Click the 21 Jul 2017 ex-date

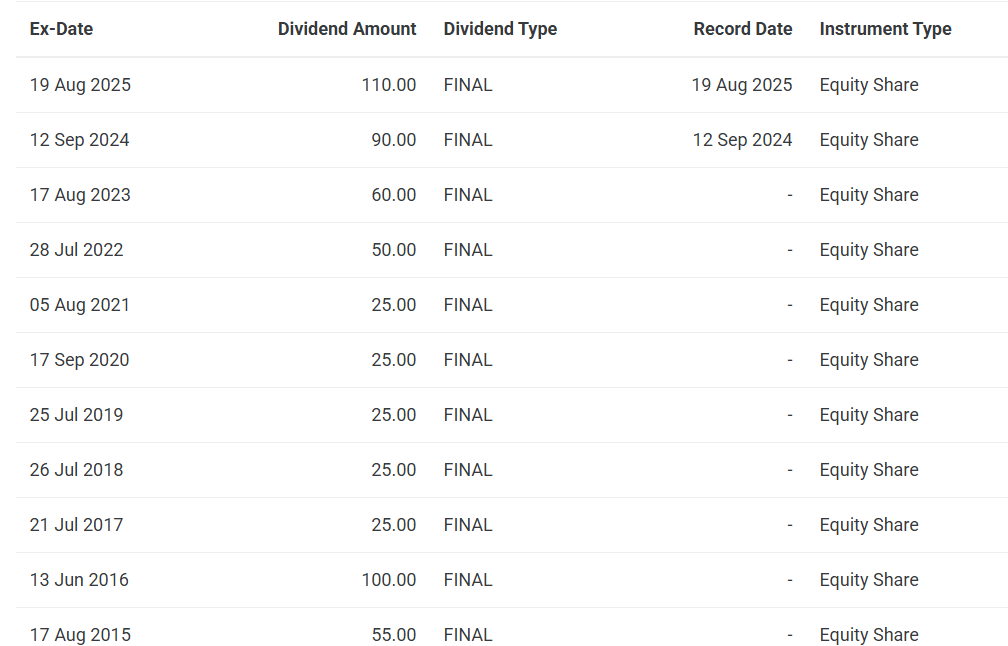[76, 525]
